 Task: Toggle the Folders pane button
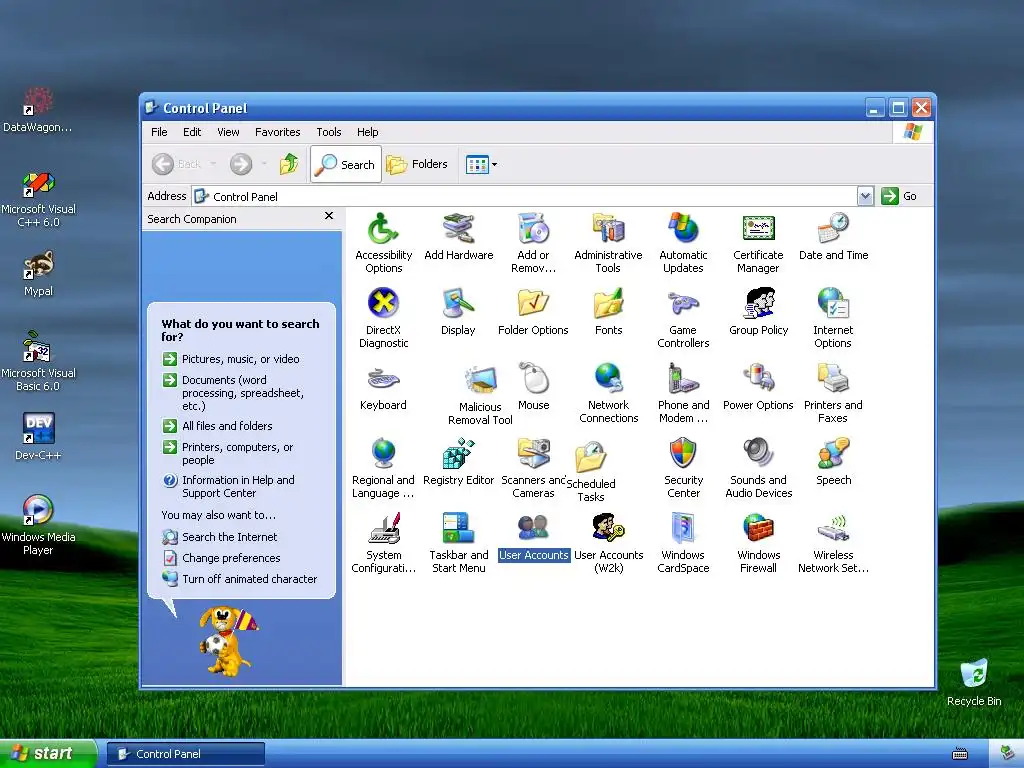coord(417,165)
